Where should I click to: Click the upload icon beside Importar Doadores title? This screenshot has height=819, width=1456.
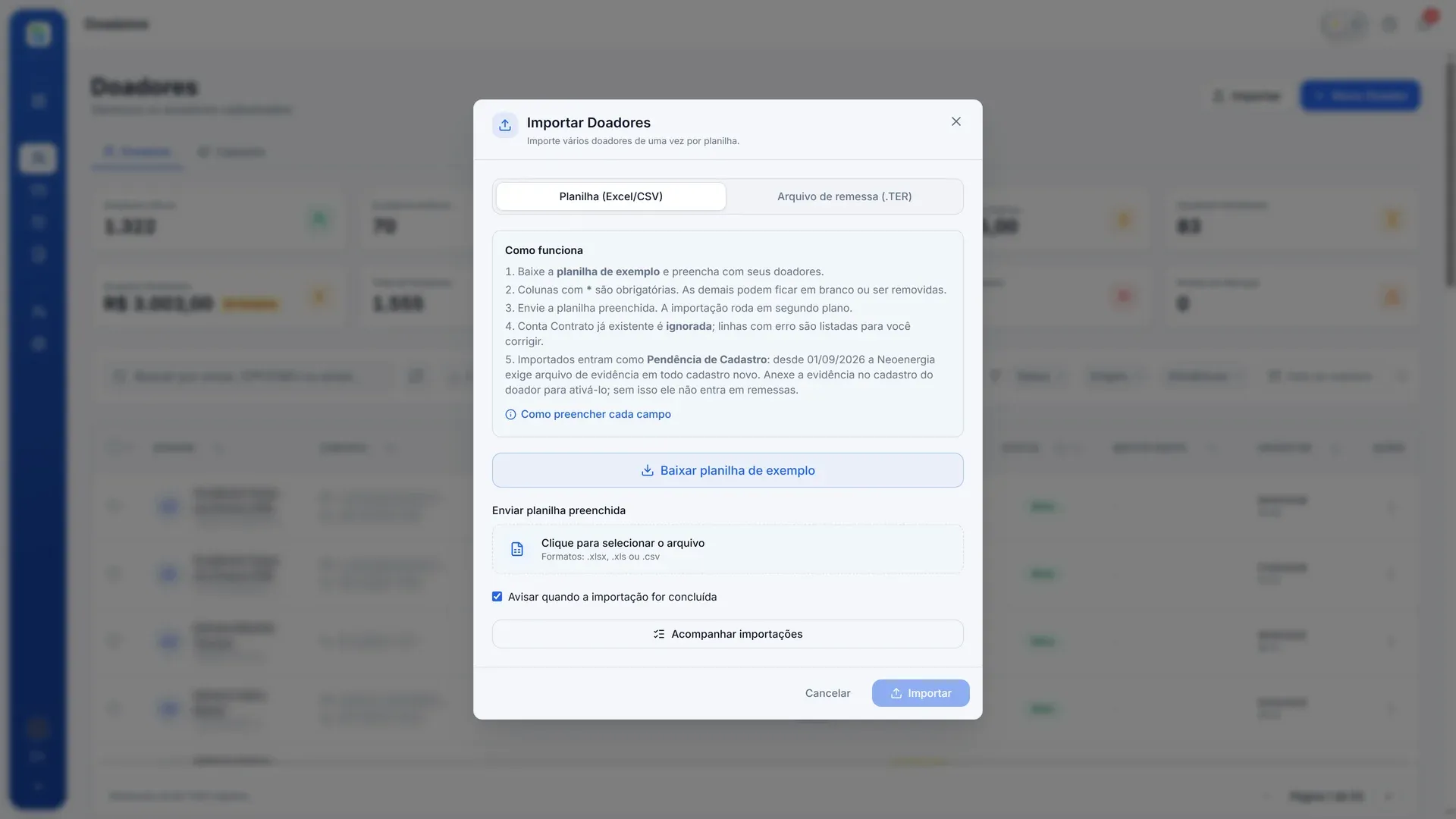505,125
